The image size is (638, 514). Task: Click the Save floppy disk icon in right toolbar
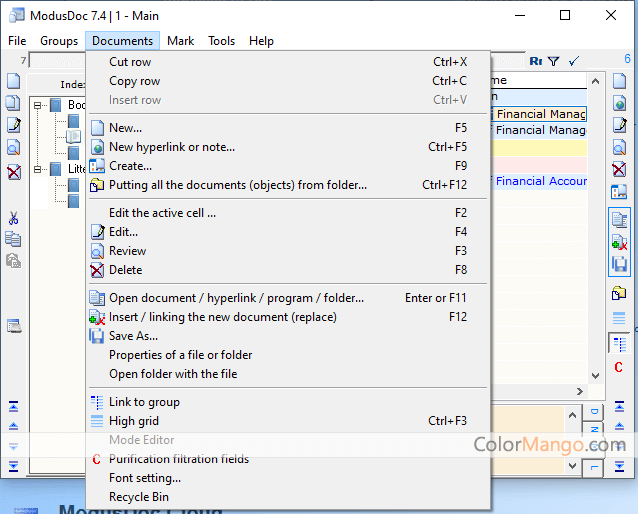point(619,264)
